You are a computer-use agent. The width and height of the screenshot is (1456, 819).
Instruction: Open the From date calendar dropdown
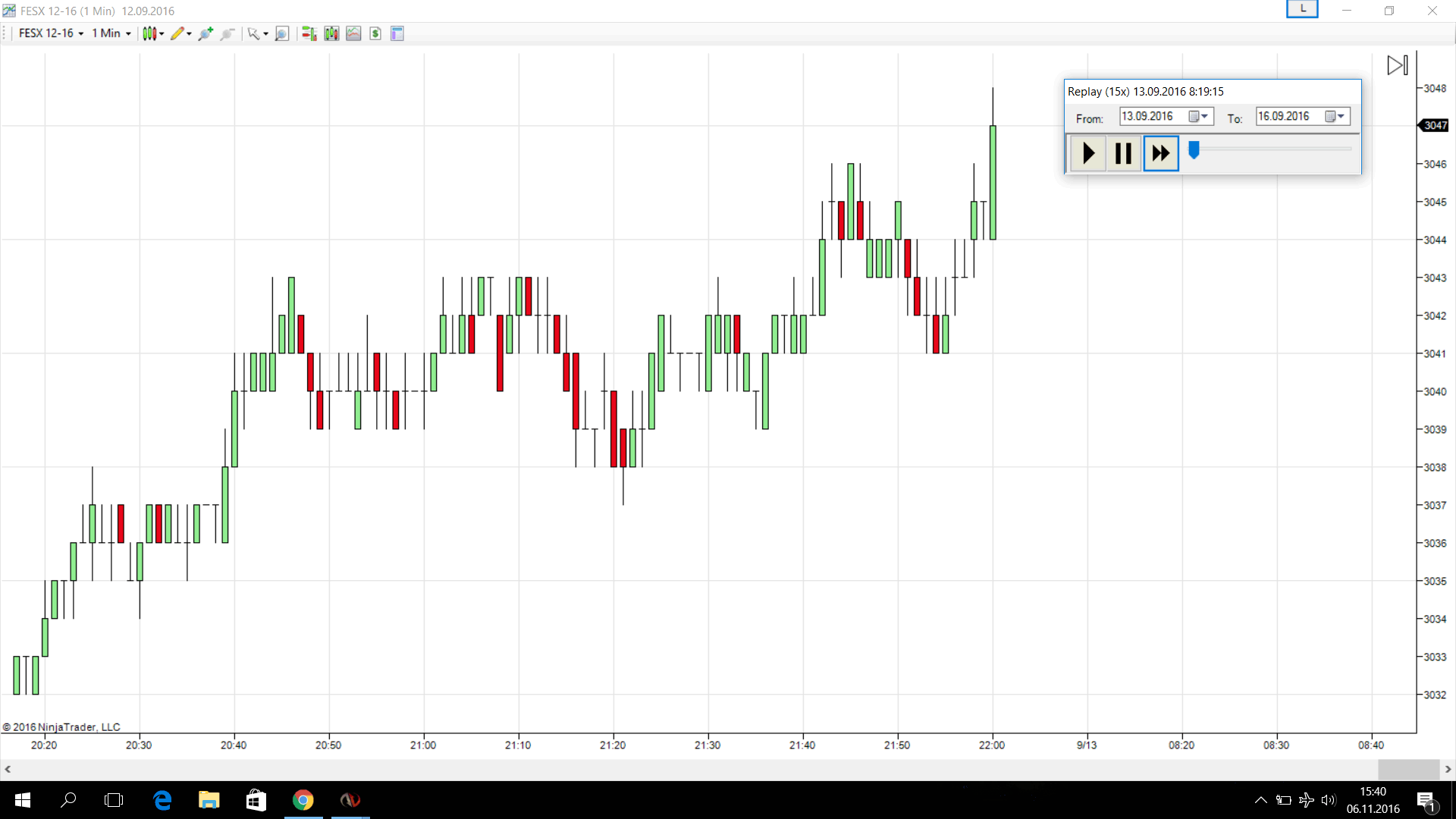1198,116
